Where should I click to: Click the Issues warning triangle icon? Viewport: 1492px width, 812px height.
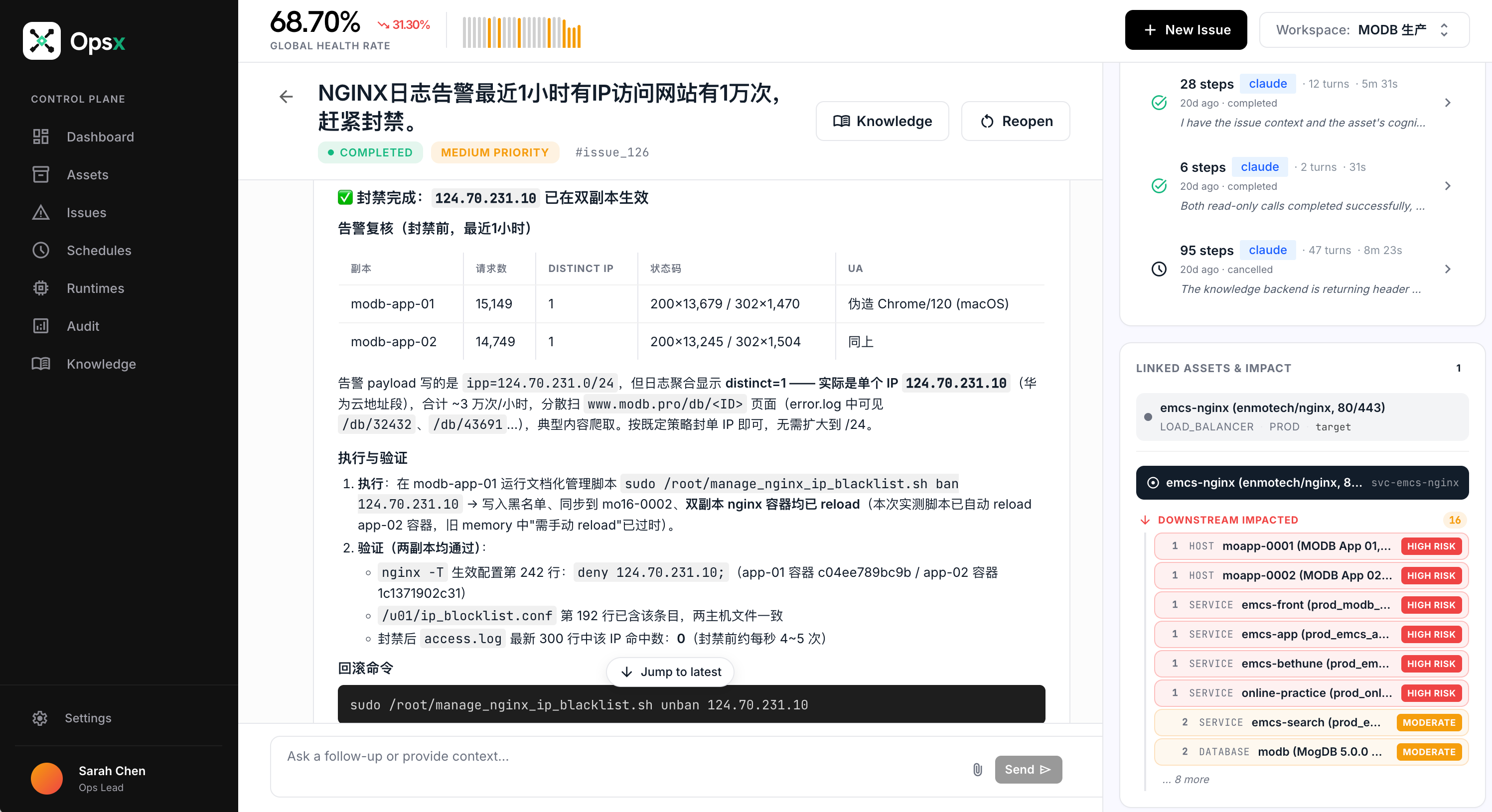click(x=40, y=213)
